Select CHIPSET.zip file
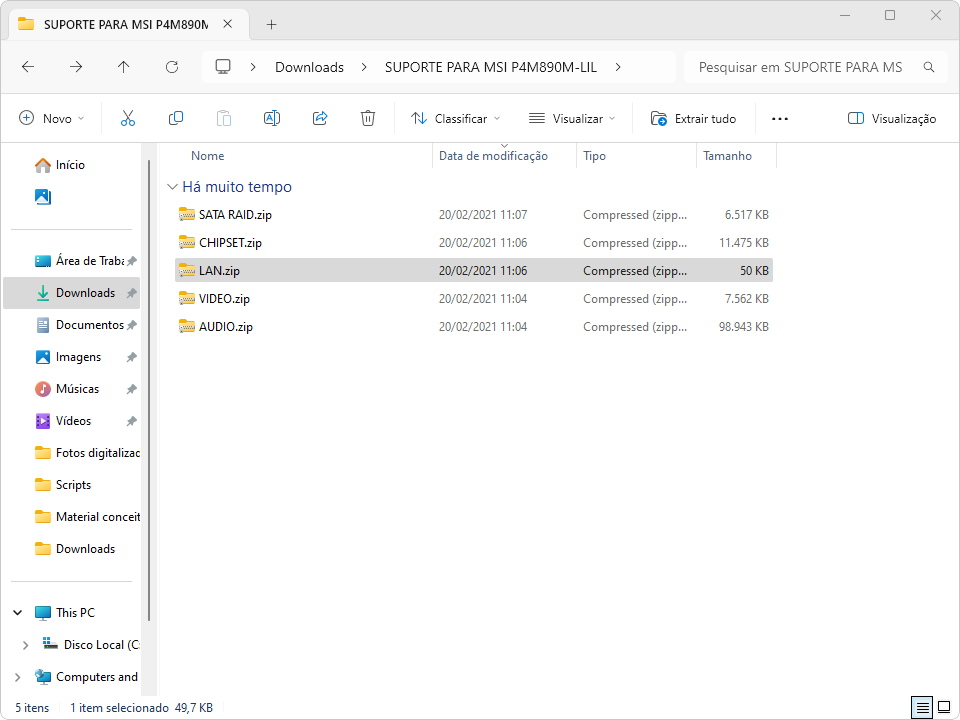960x720 pixels. 230,242
